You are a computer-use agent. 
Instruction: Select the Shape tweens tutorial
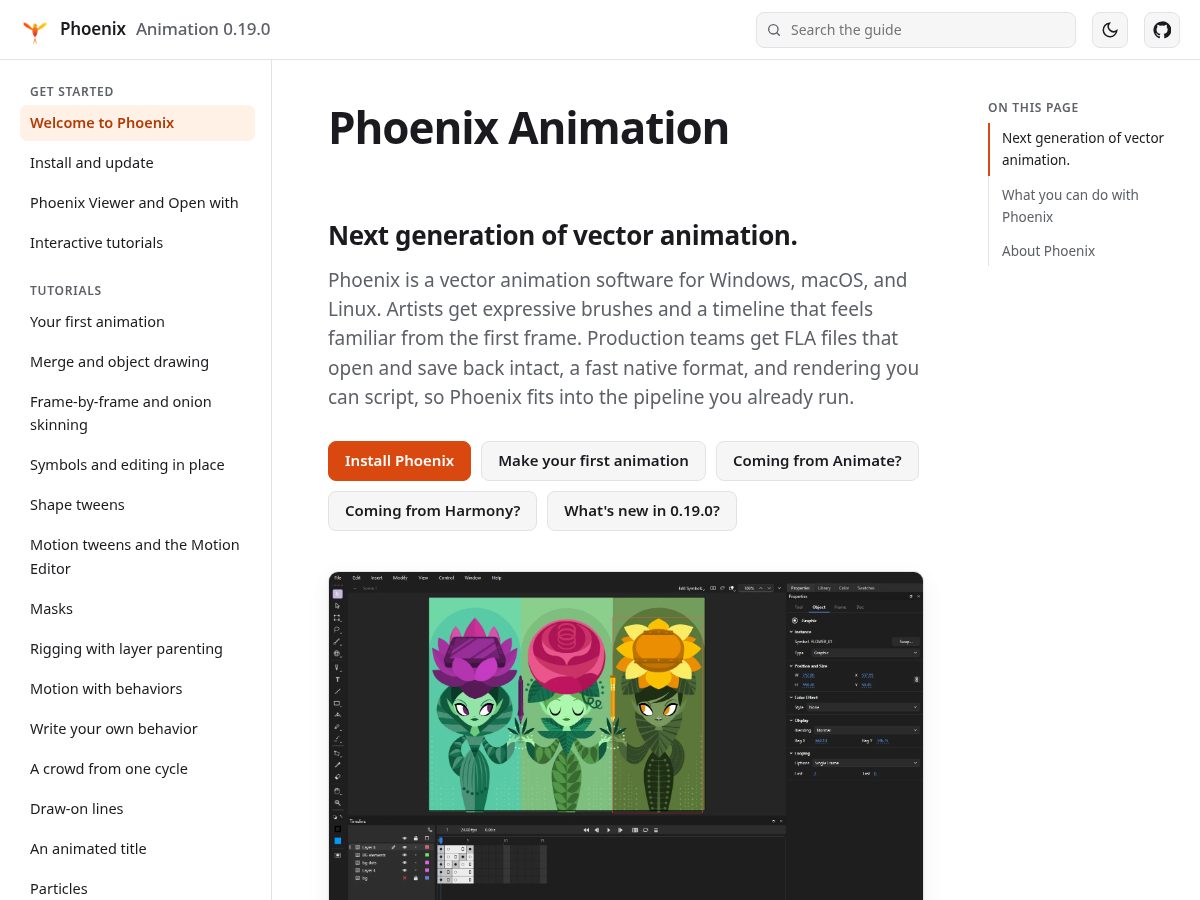(x=137, y=505)
